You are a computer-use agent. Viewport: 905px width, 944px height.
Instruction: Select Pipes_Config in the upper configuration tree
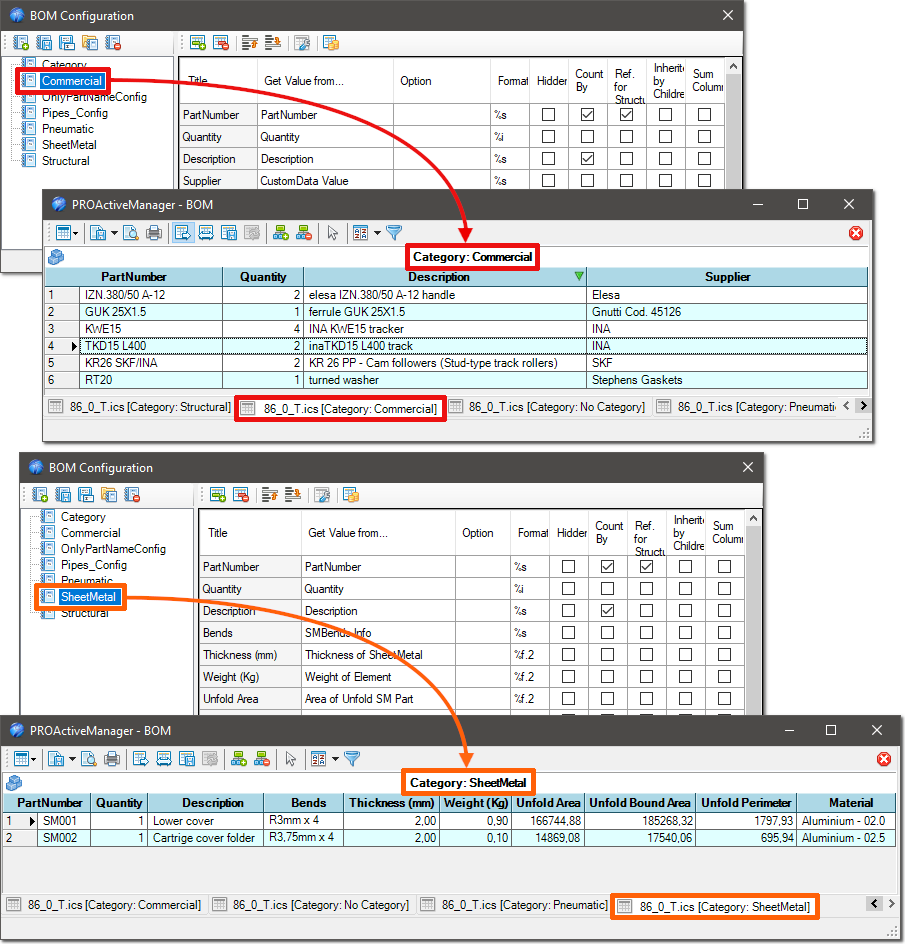click(x=74, y=113)
